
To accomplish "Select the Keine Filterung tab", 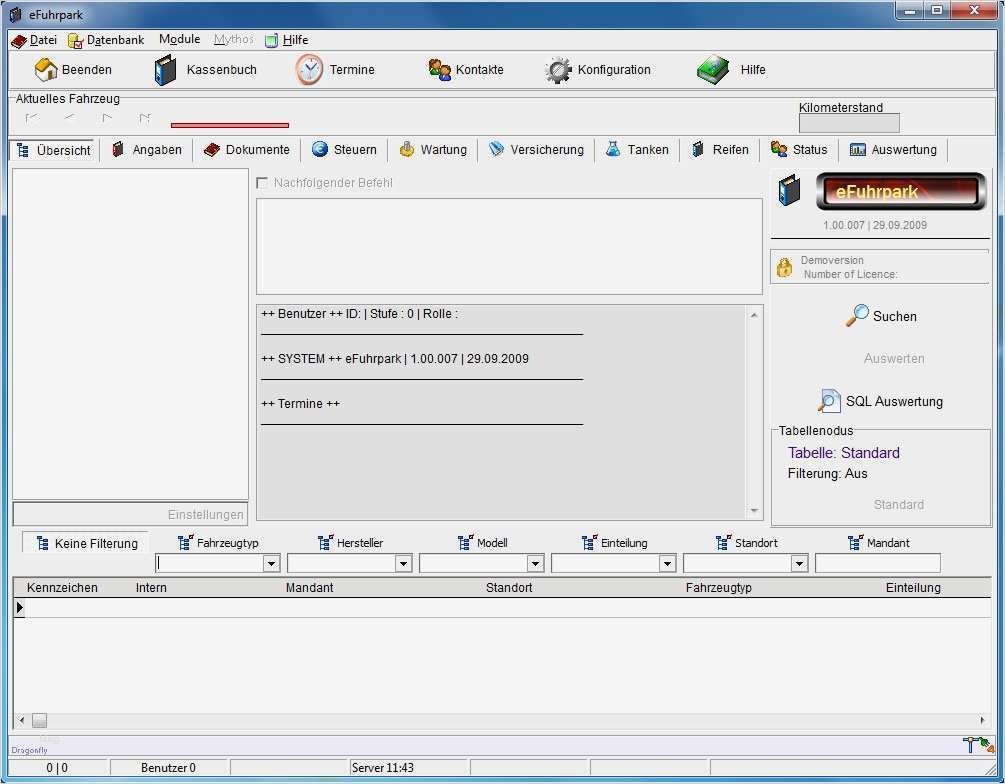I will (86, 543).
